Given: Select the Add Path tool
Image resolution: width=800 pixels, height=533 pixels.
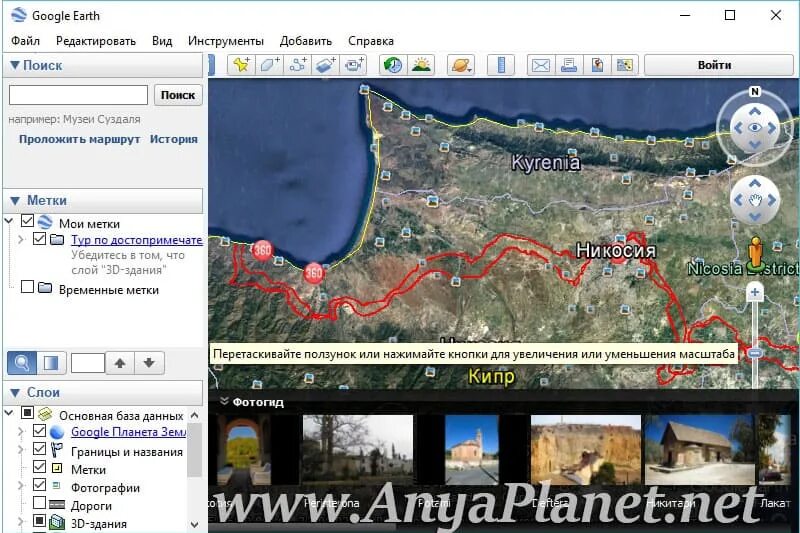Looking at the screenshot, I should tap(297, 65).
